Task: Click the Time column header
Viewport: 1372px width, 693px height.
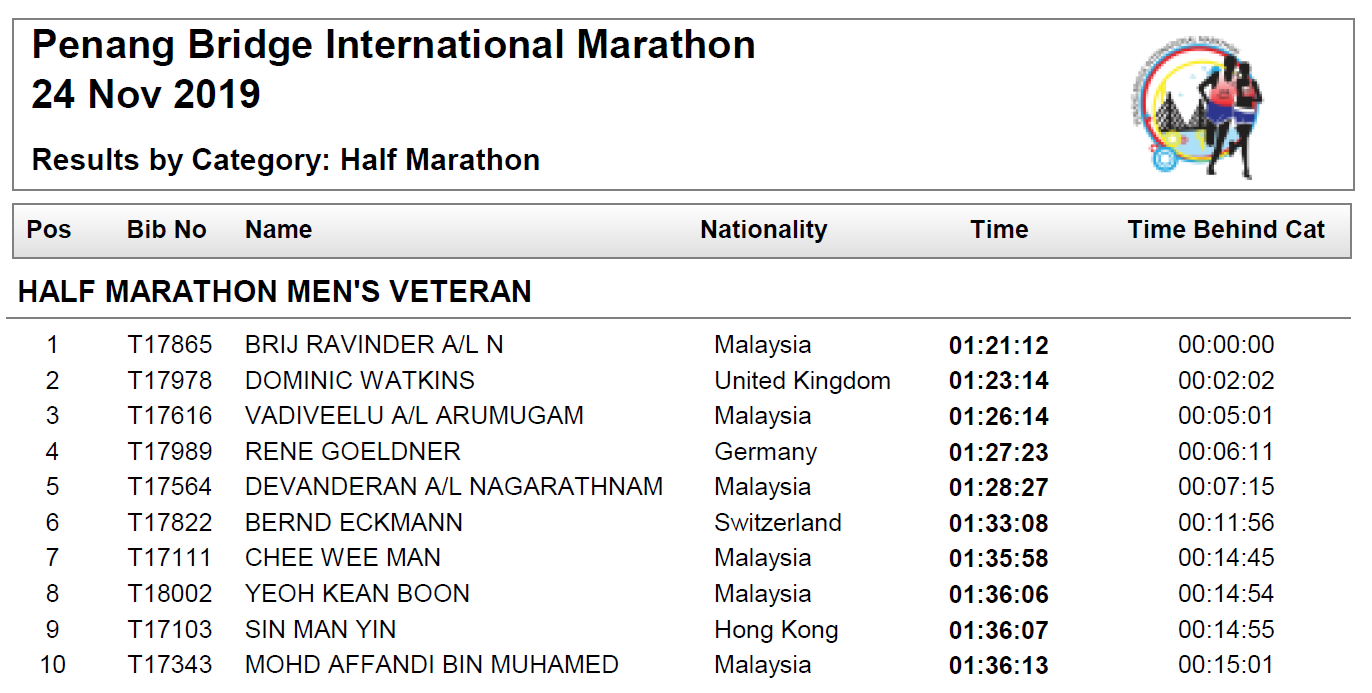Action: coord(999,230)
